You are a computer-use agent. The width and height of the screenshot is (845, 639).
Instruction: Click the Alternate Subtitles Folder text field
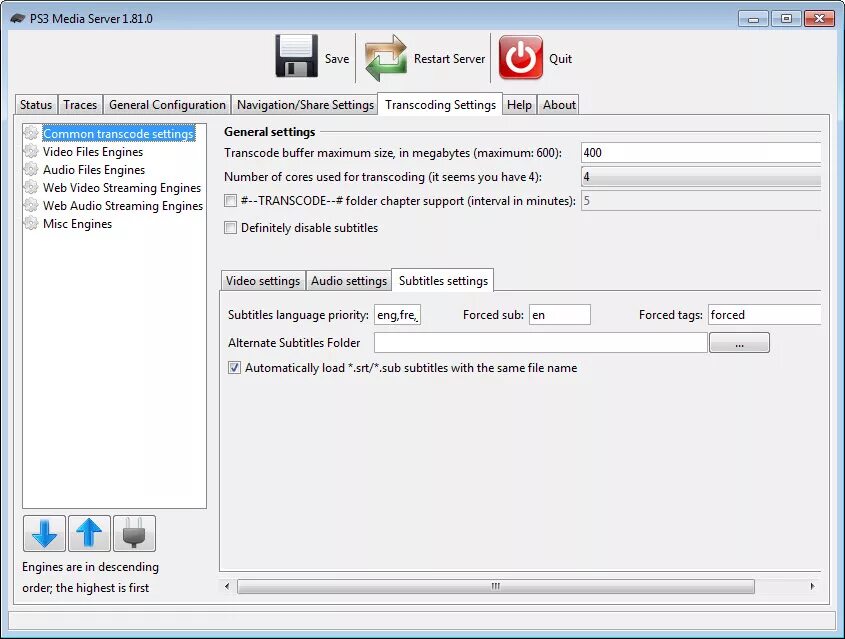click(541, 343)
